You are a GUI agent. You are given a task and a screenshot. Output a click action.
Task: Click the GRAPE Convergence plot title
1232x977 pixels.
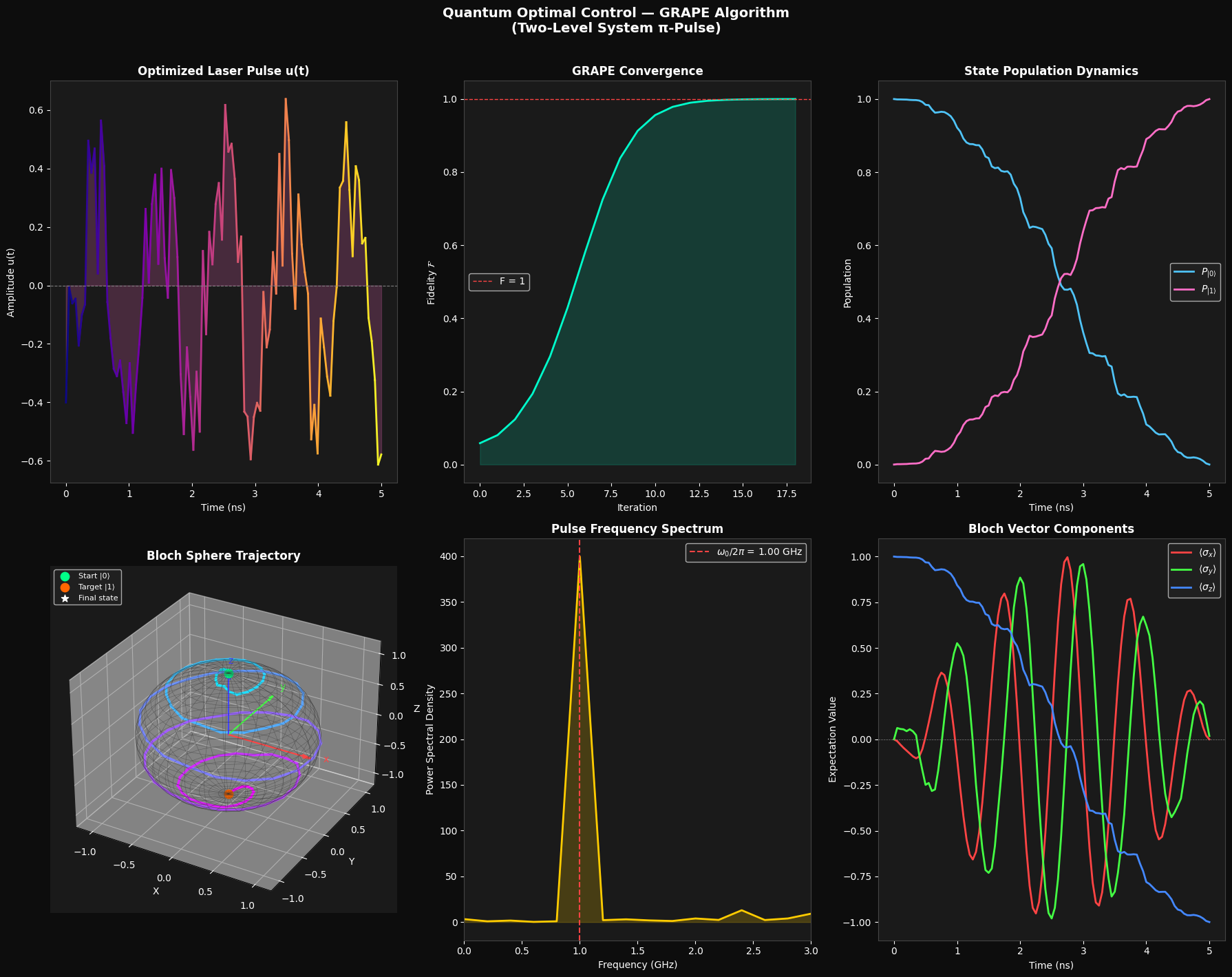tap(637, 71)
